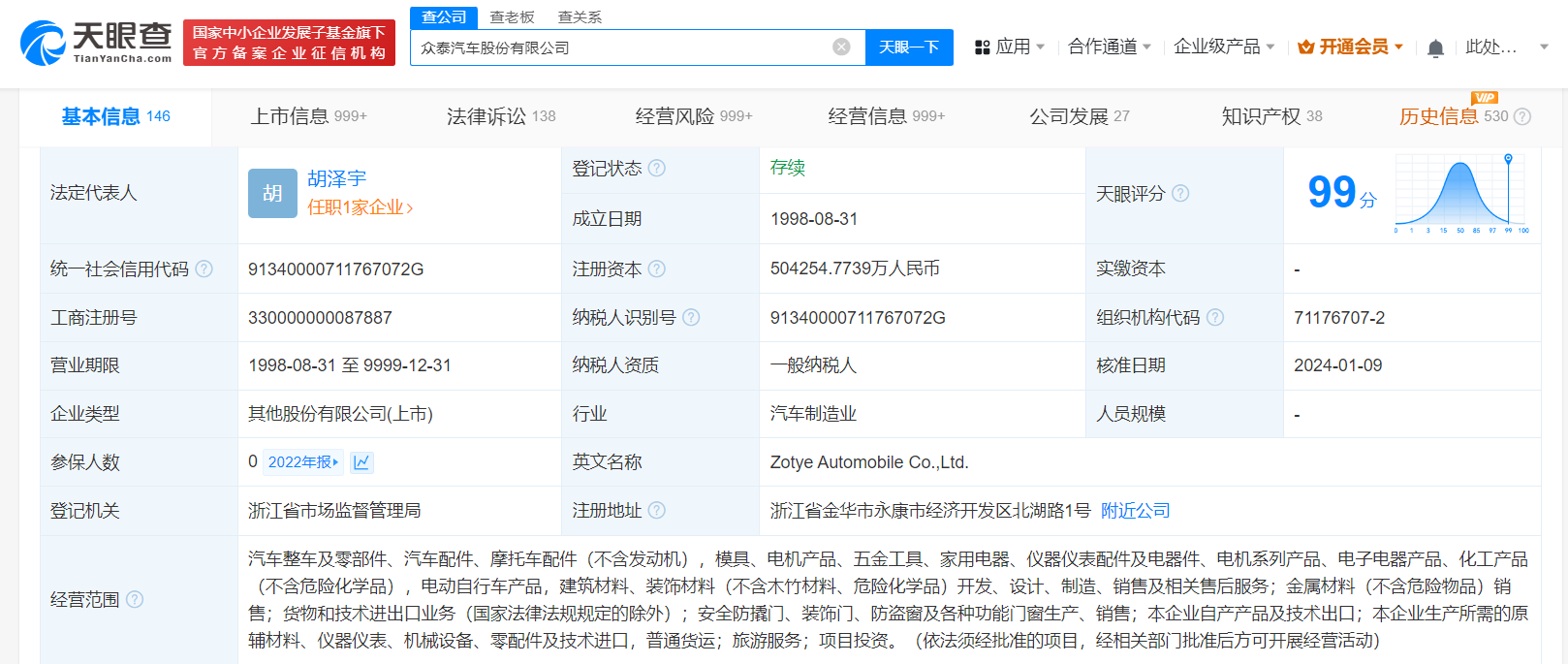
Task: Click the apps grid icon
Action: click(982, 47)
